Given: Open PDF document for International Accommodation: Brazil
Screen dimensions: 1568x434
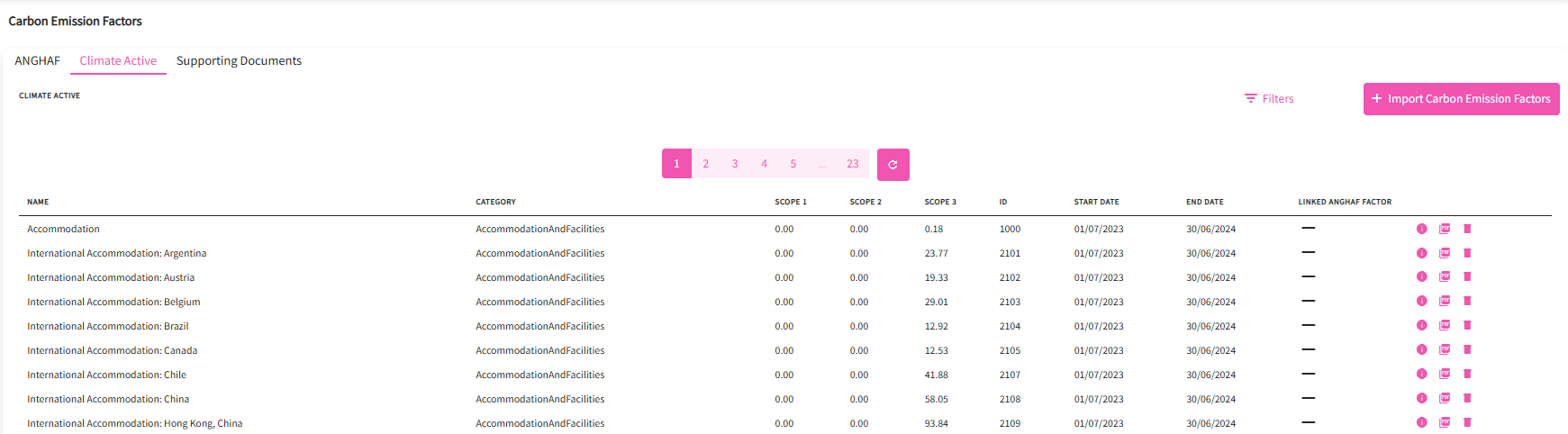Looking at the screenshot, I should pyautogui.click(x=1445, y=326).
